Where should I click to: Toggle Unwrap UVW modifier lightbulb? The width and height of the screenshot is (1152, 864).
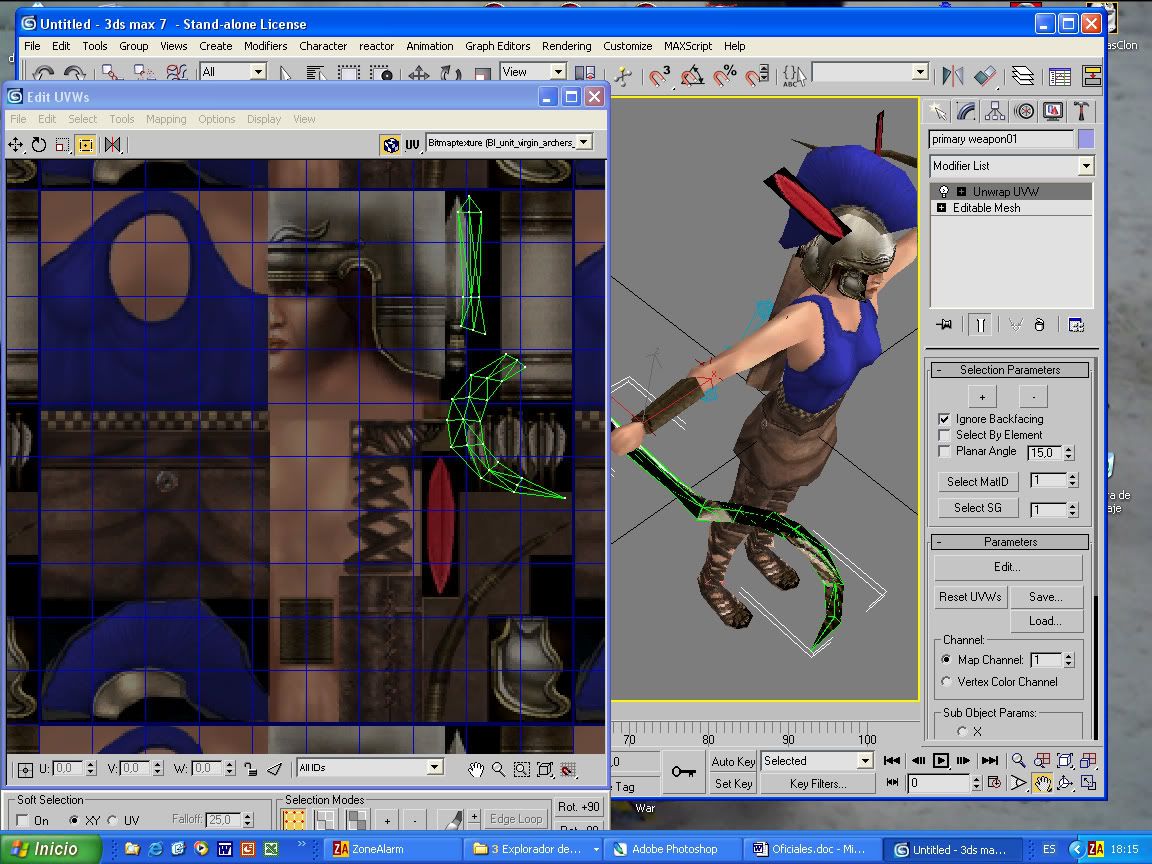(x=943, y=192)
